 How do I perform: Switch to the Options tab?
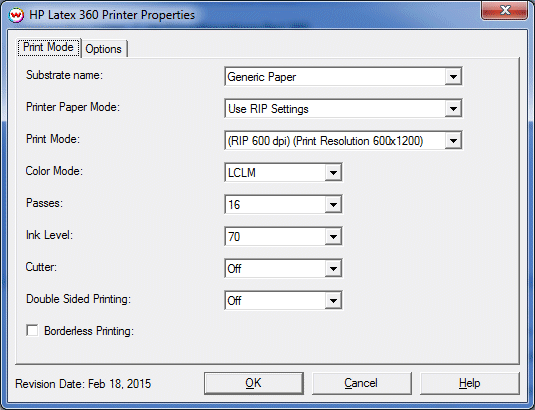(x=104, y=49)
